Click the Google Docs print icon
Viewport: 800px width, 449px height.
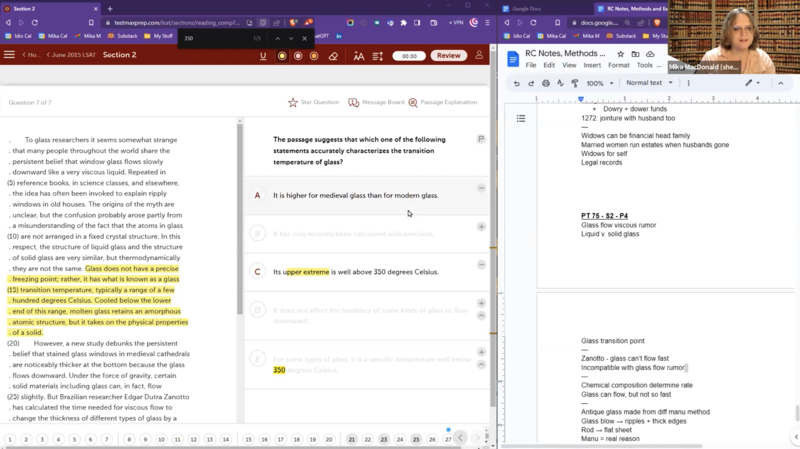click(546, 83)
